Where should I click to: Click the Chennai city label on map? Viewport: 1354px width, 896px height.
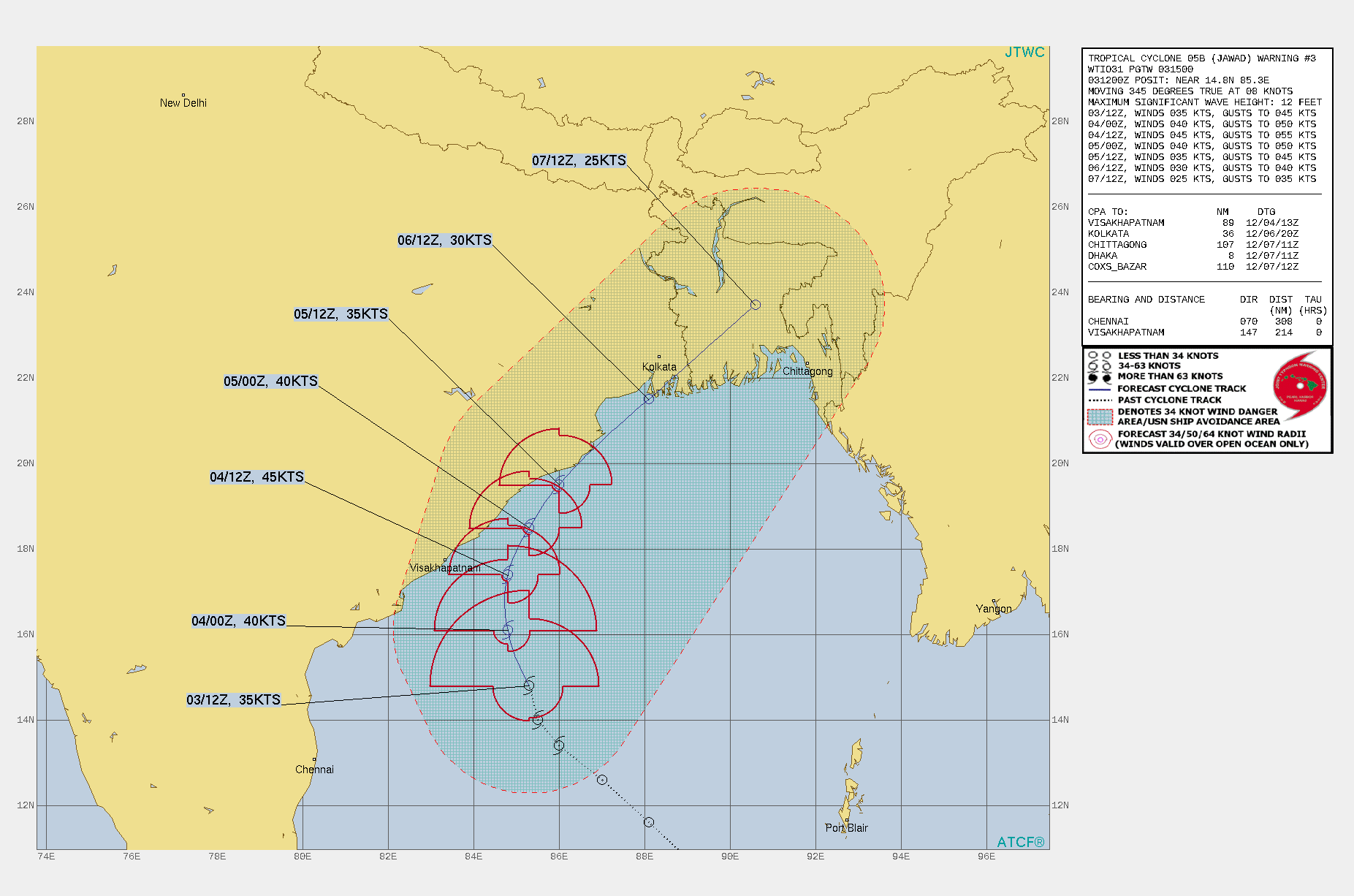tap(314, 770)
